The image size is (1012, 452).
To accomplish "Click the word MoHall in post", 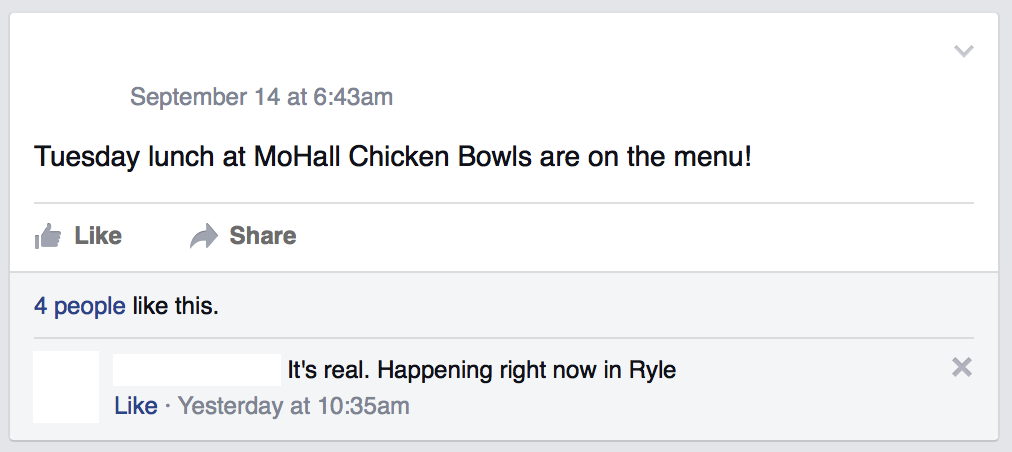I will click(x=298, y=157).
